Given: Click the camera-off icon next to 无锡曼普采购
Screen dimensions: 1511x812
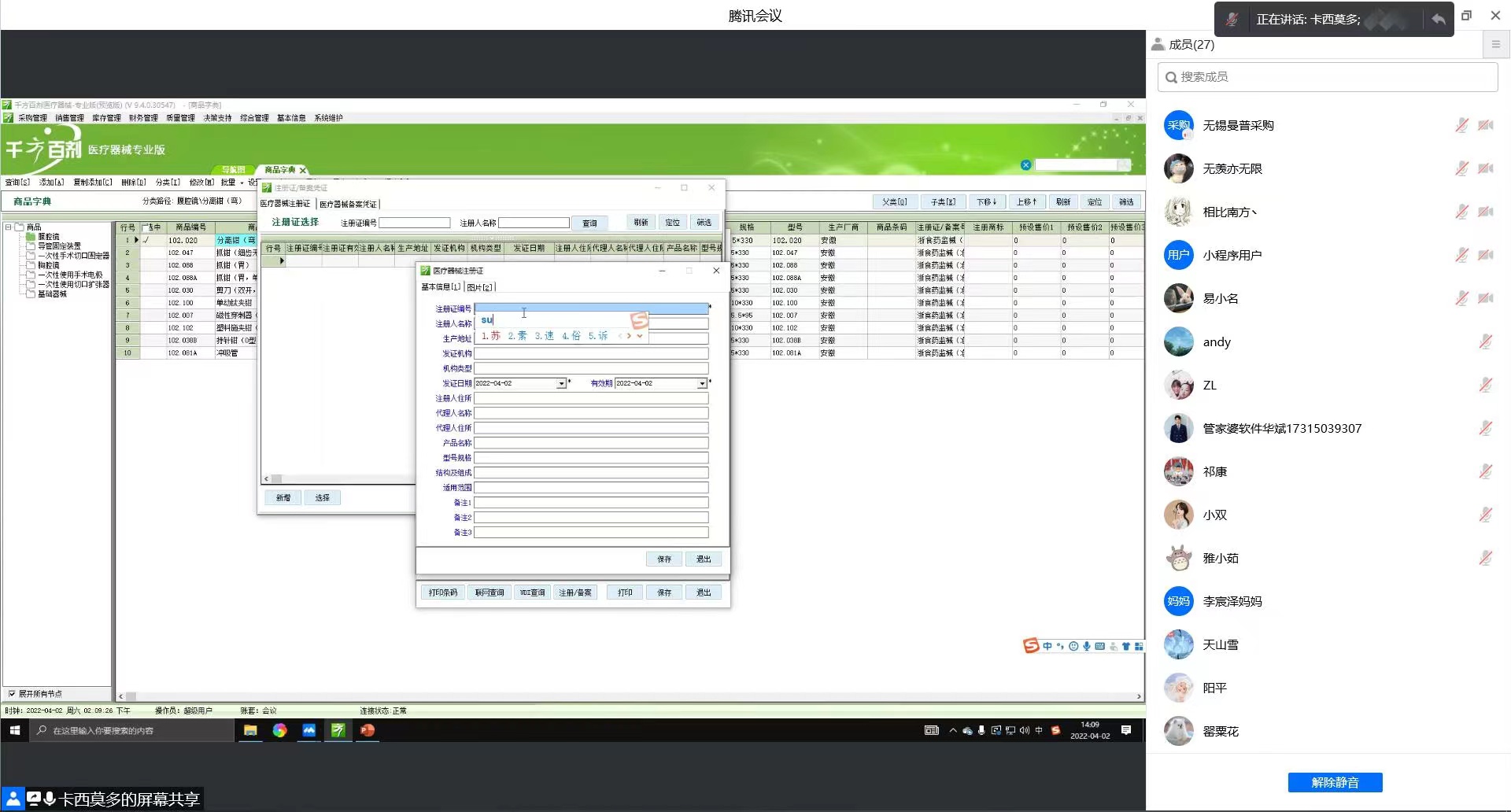Looking at the screenshot, I should coord(1486,125).
